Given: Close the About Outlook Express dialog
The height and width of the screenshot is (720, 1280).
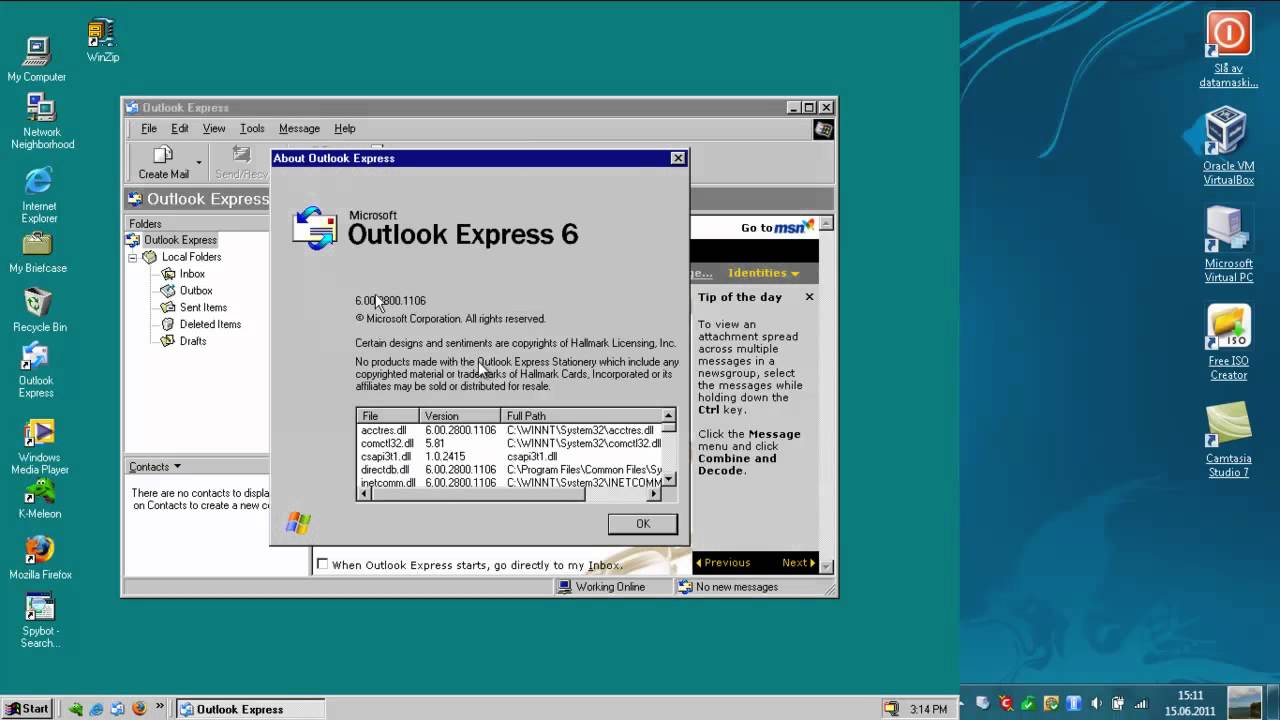Looking at the screenshot, I should tap(678, 158).
